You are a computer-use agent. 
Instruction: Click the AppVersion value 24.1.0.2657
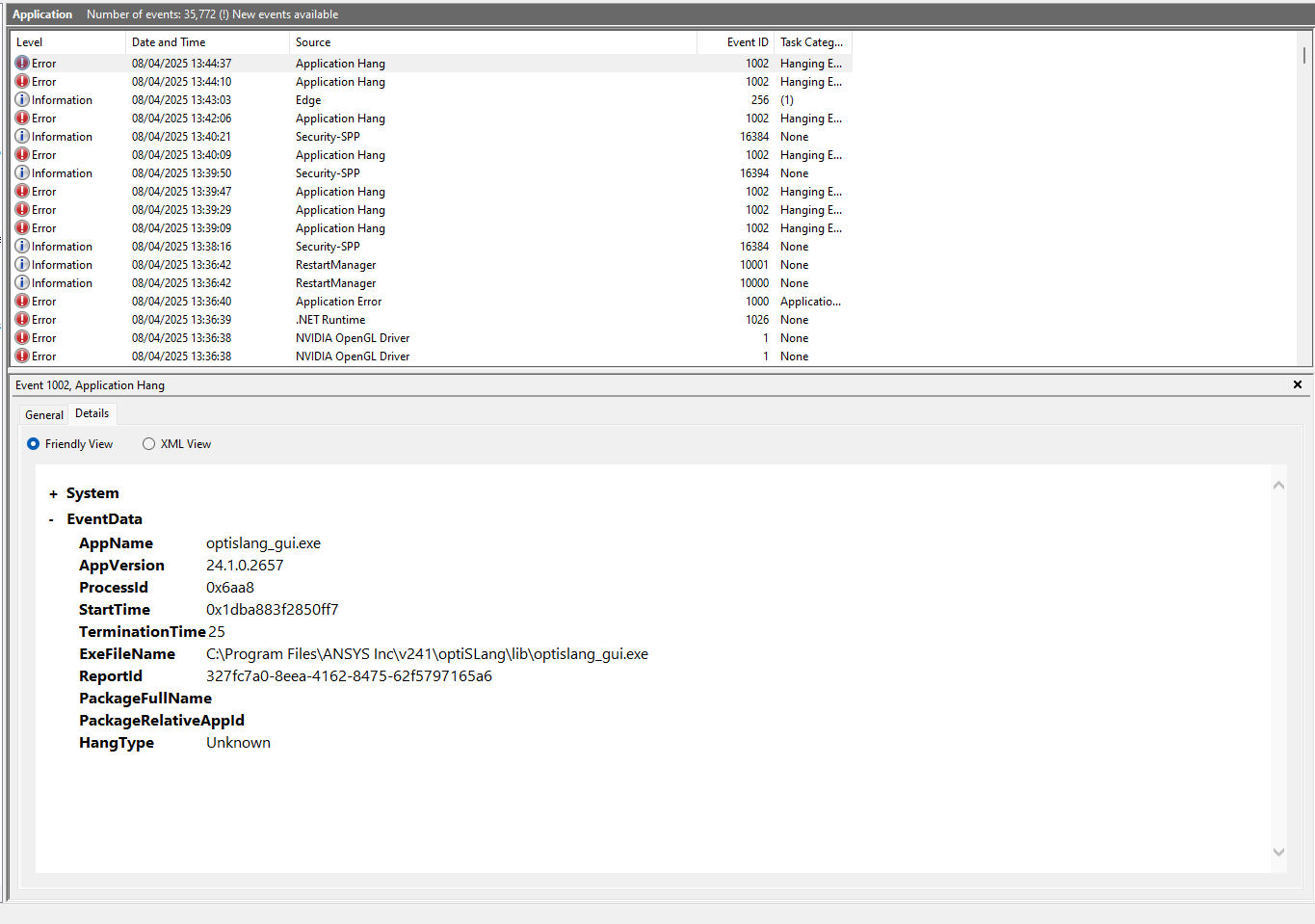245,566
